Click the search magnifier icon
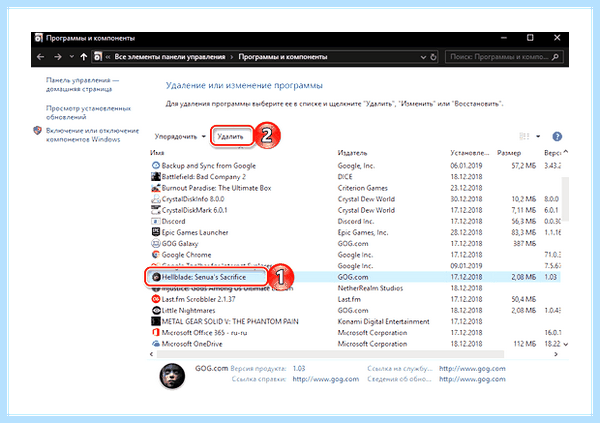 click(x=556, y=57)
